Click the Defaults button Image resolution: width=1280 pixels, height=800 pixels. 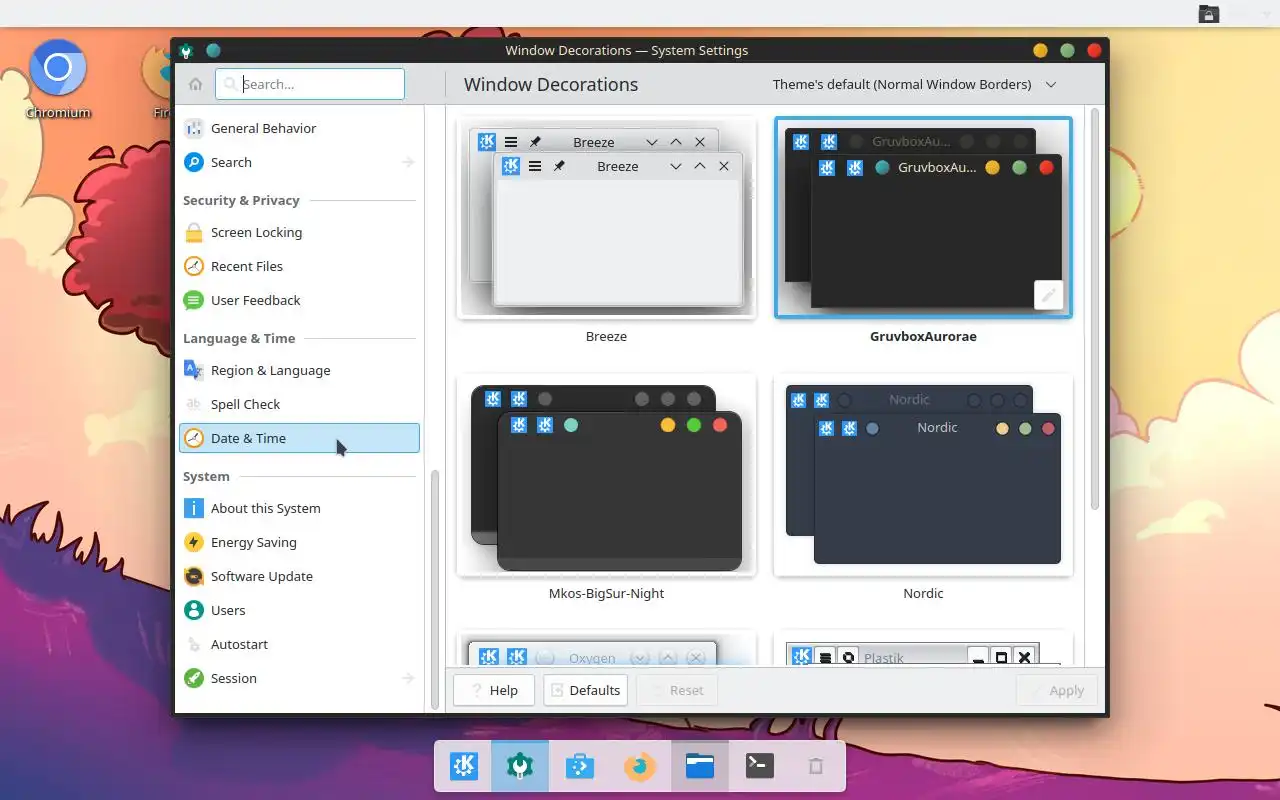(x=586, y=690)
